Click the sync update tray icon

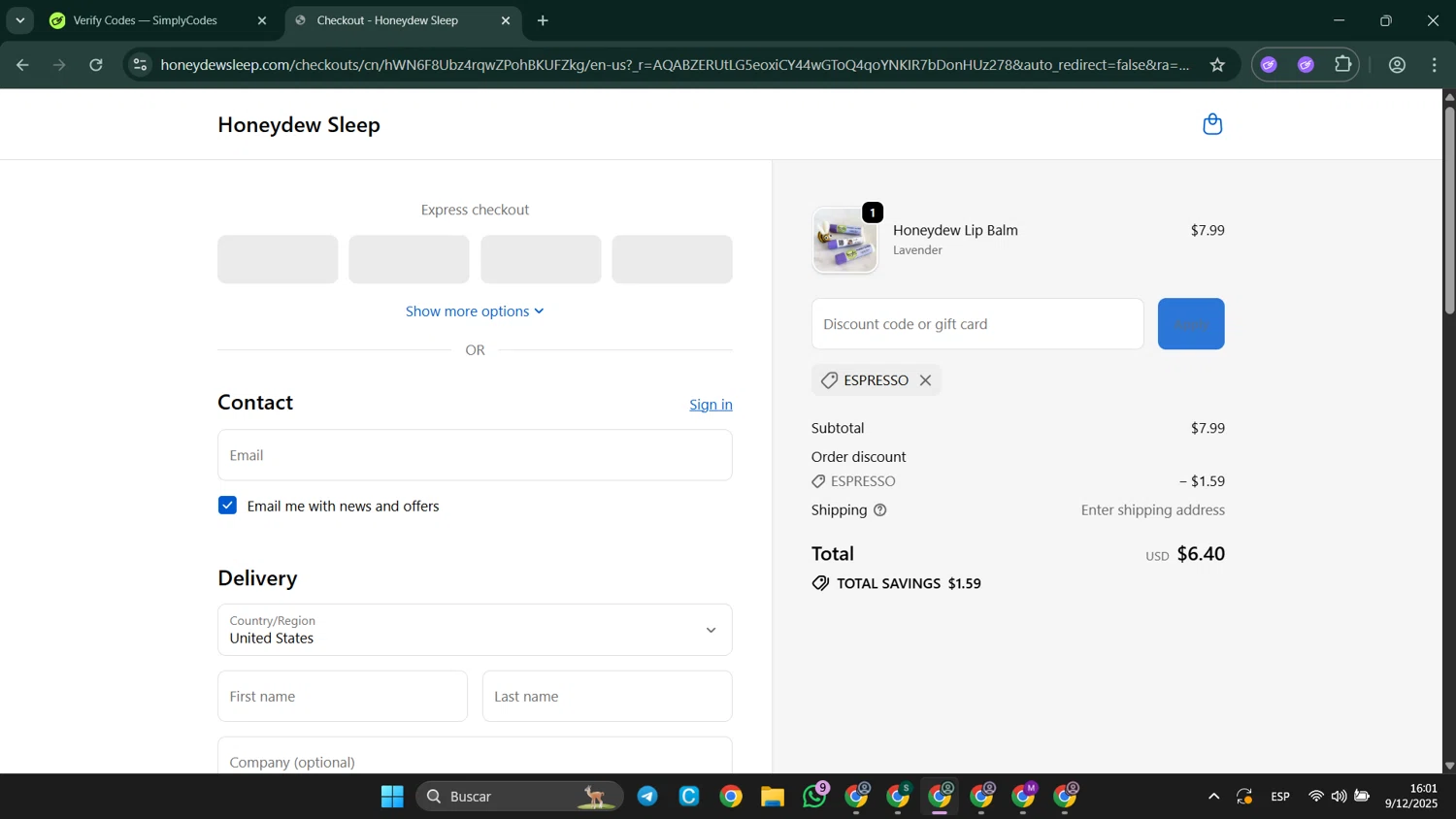pos(1244,797)
